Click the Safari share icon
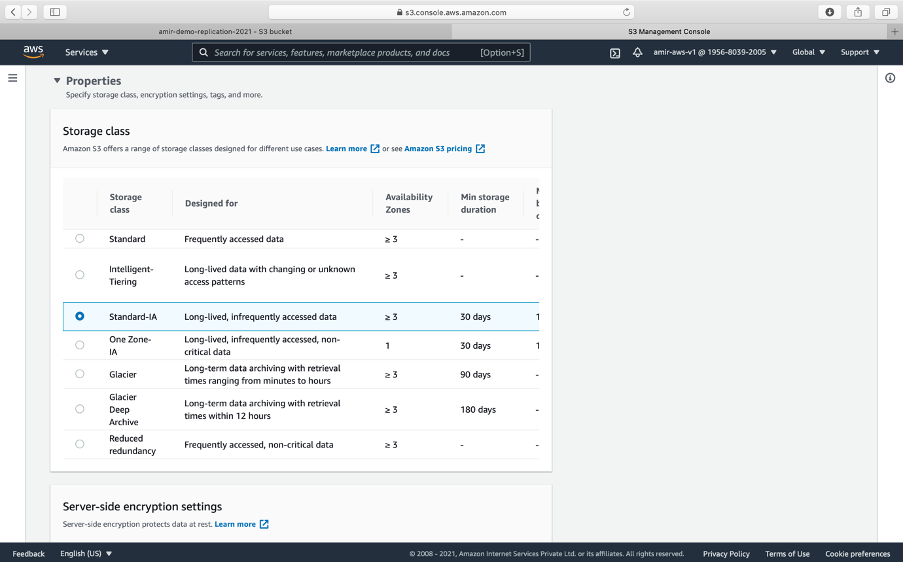The image size is (904, 562). 858,12
